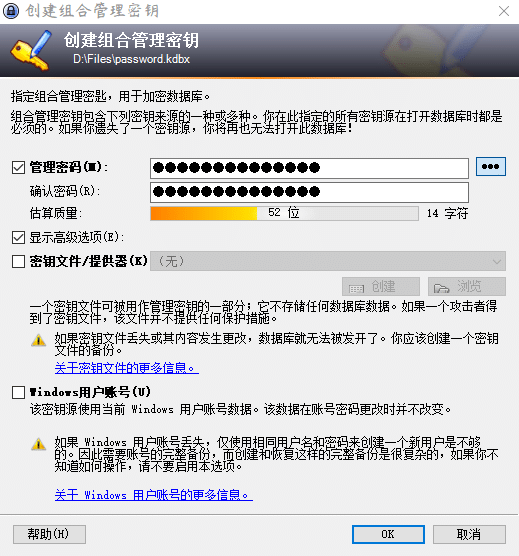Enable the 密钥文件/提供器 checkbox

point(18,262)
